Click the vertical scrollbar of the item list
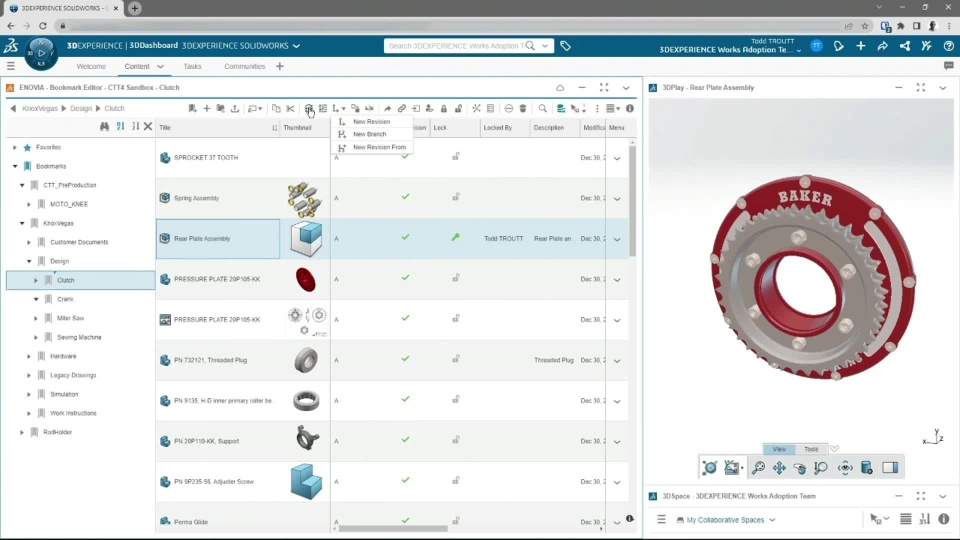 point(632,201)
